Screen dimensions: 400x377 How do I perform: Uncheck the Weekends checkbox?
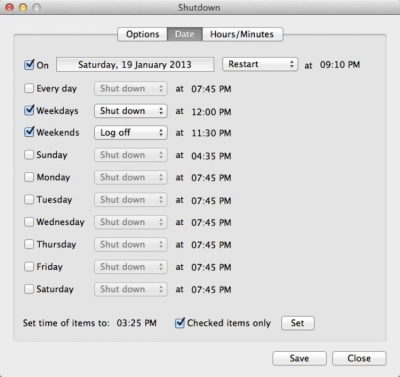29,132
